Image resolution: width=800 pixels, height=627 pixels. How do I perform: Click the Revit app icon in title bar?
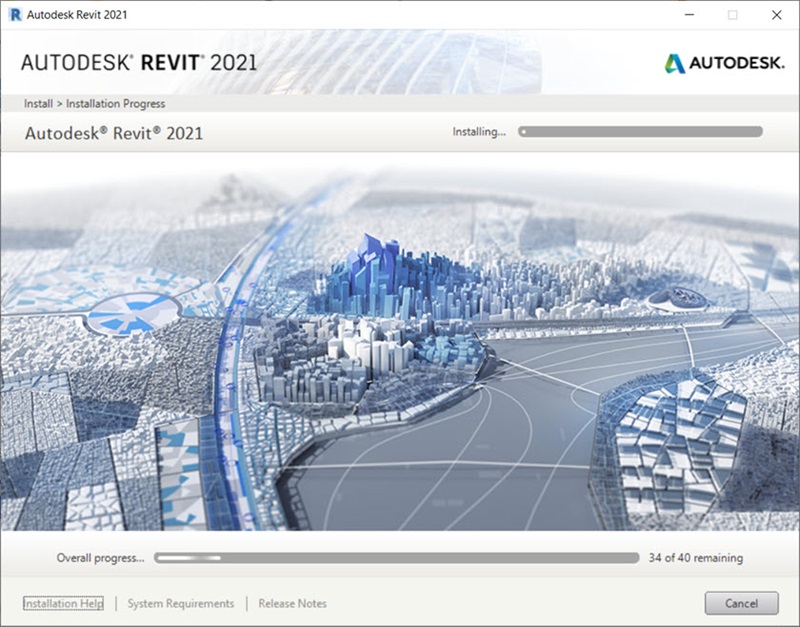pos(14,15)
